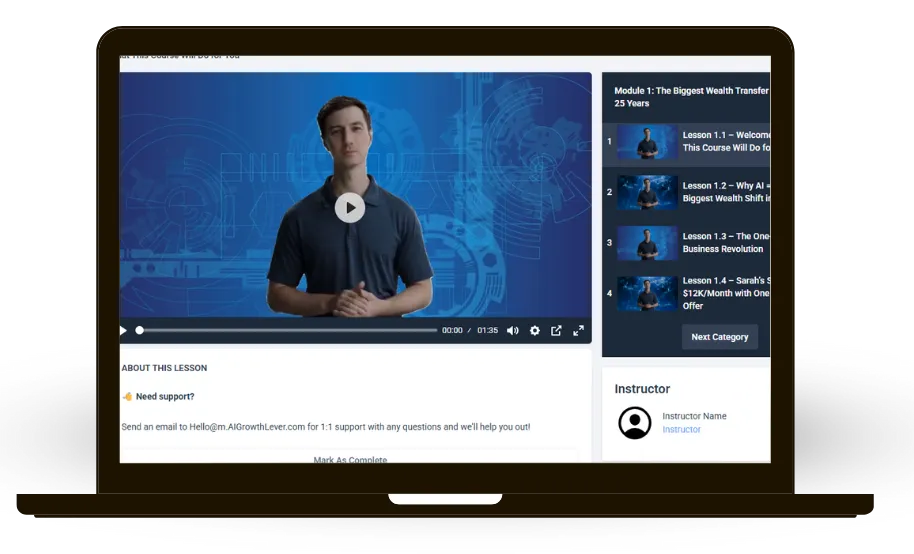Image resolution: width=914 pixels, height=554 pixels.
Task: Click the video seek bar track
Action: [288, 330]
